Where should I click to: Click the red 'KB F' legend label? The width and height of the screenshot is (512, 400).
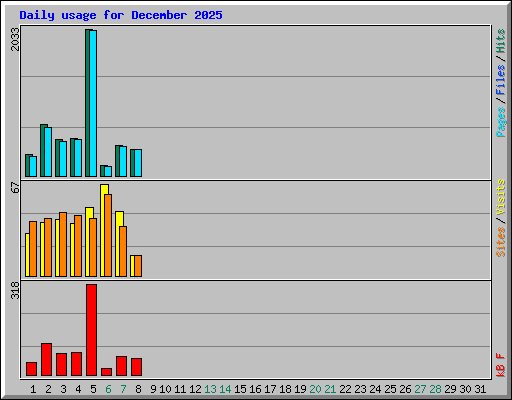500,365
